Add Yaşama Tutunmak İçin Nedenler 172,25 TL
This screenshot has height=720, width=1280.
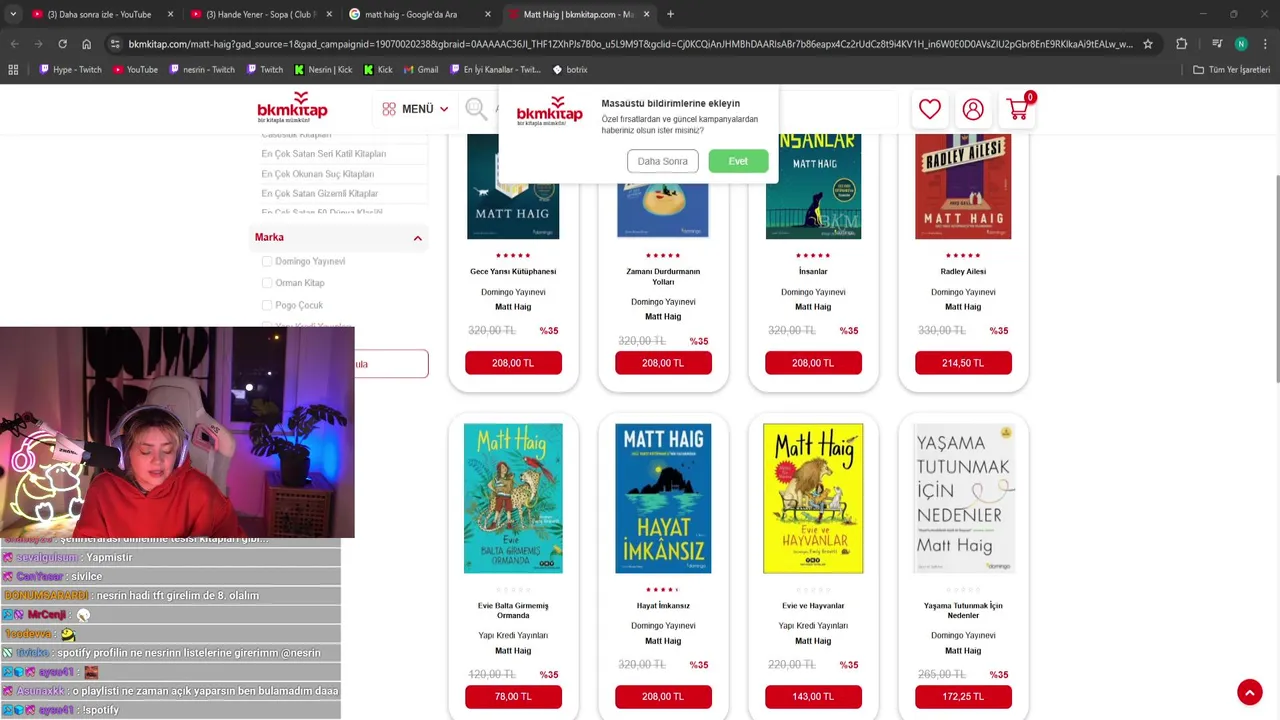click(x=963, y=697)
